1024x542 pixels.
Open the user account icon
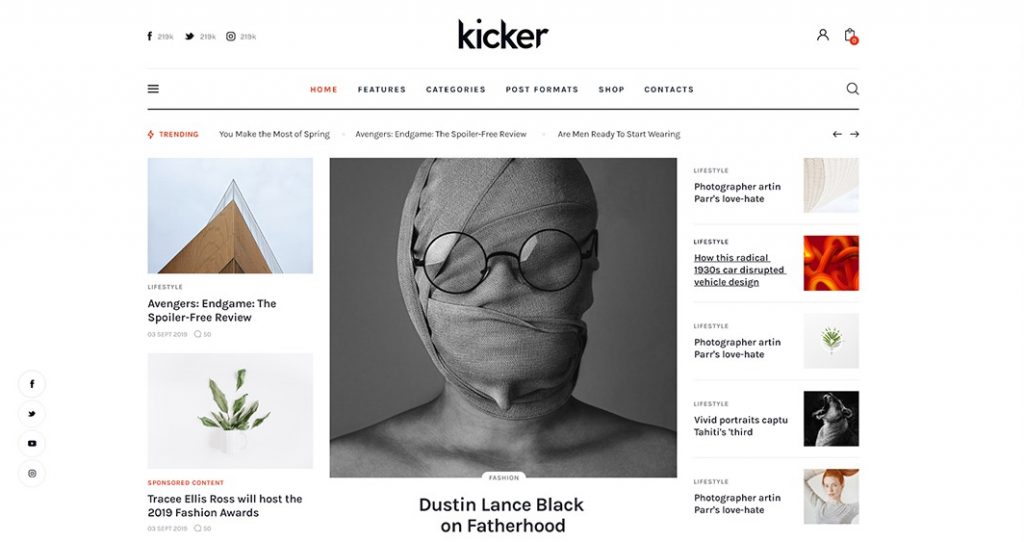823,35
